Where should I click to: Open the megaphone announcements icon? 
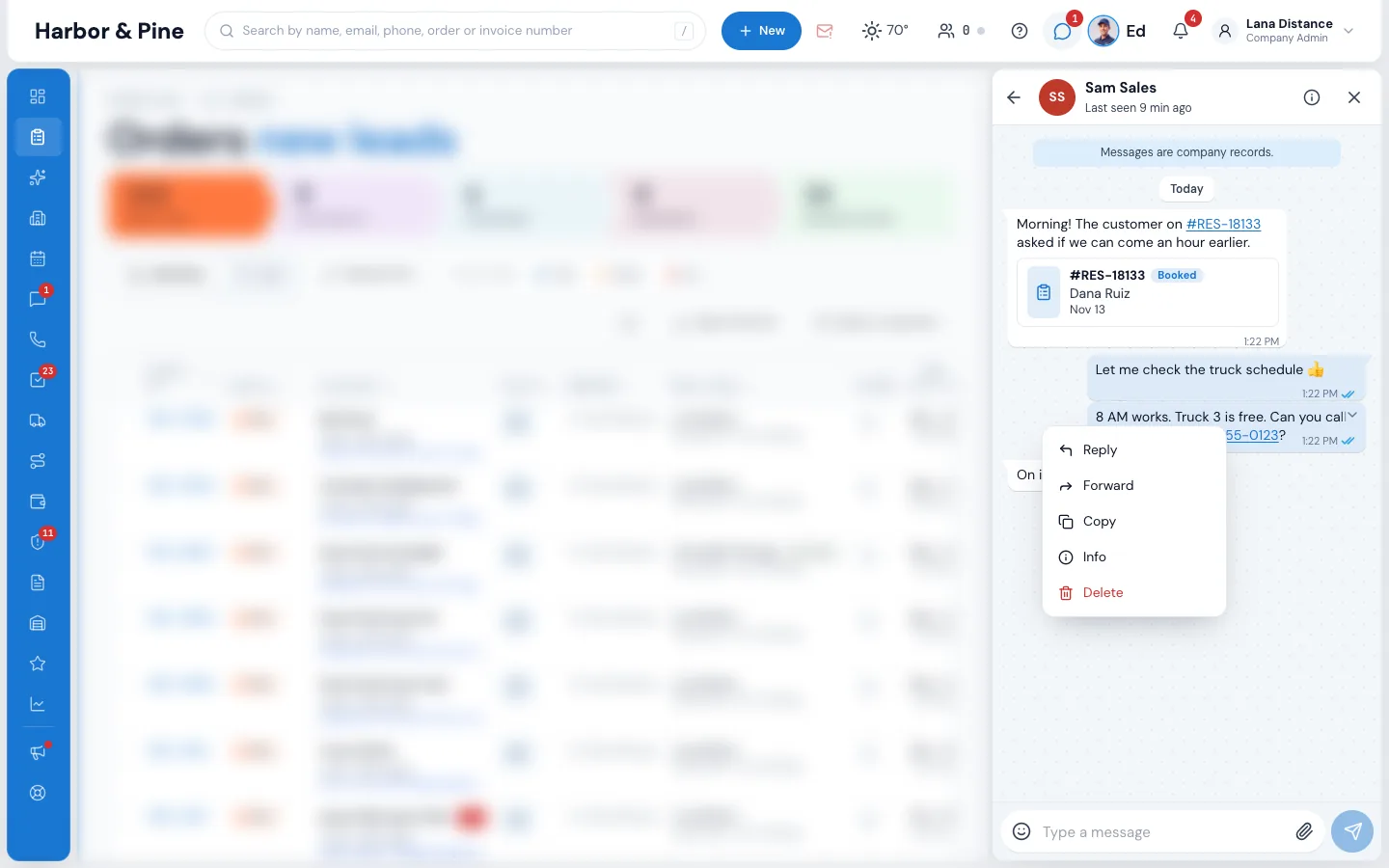38,752
